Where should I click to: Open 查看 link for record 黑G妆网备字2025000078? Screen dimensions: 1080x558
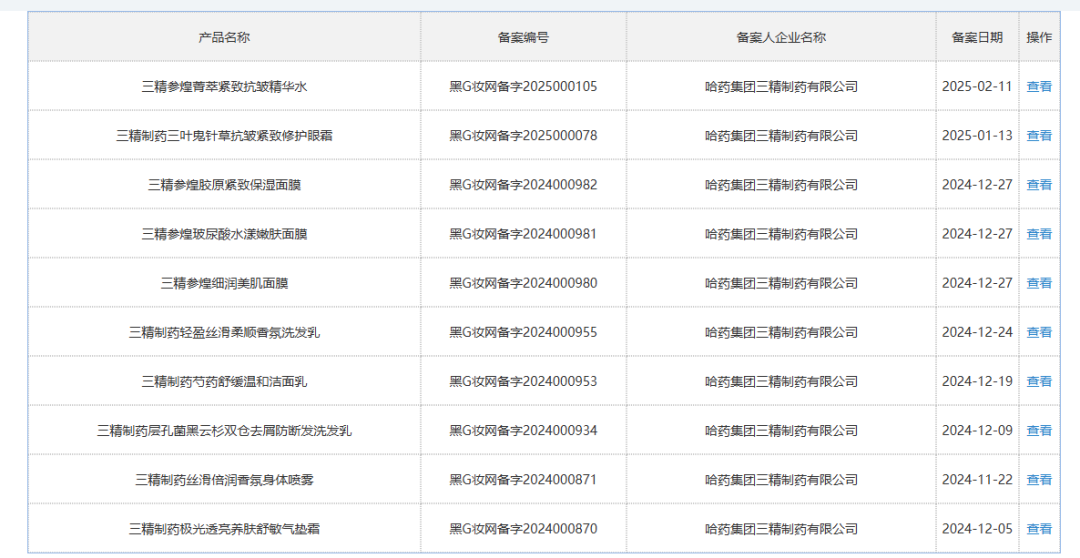tap(1039, 136)
